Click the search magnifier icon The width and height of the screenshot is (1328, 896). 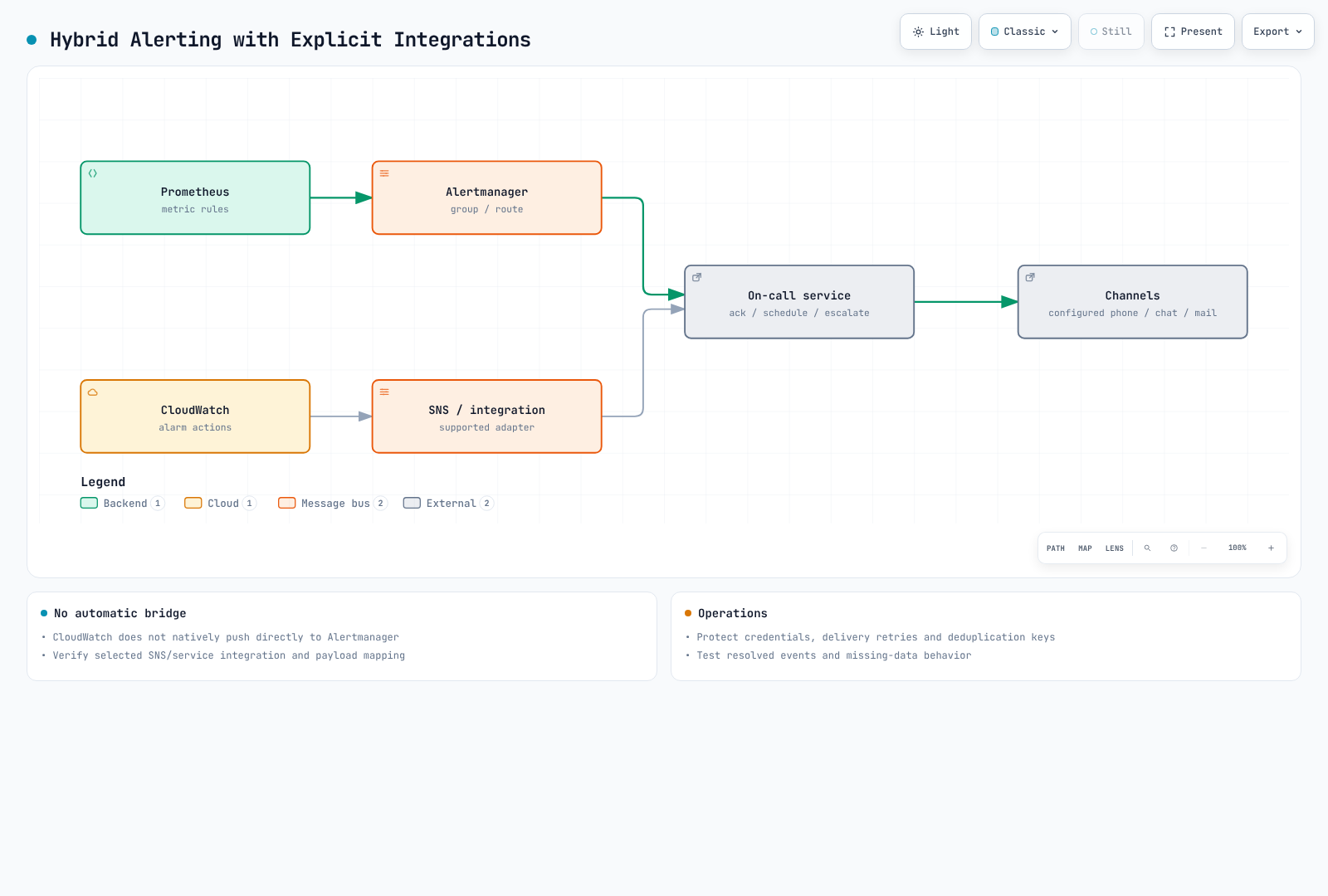click(1148, 548)
